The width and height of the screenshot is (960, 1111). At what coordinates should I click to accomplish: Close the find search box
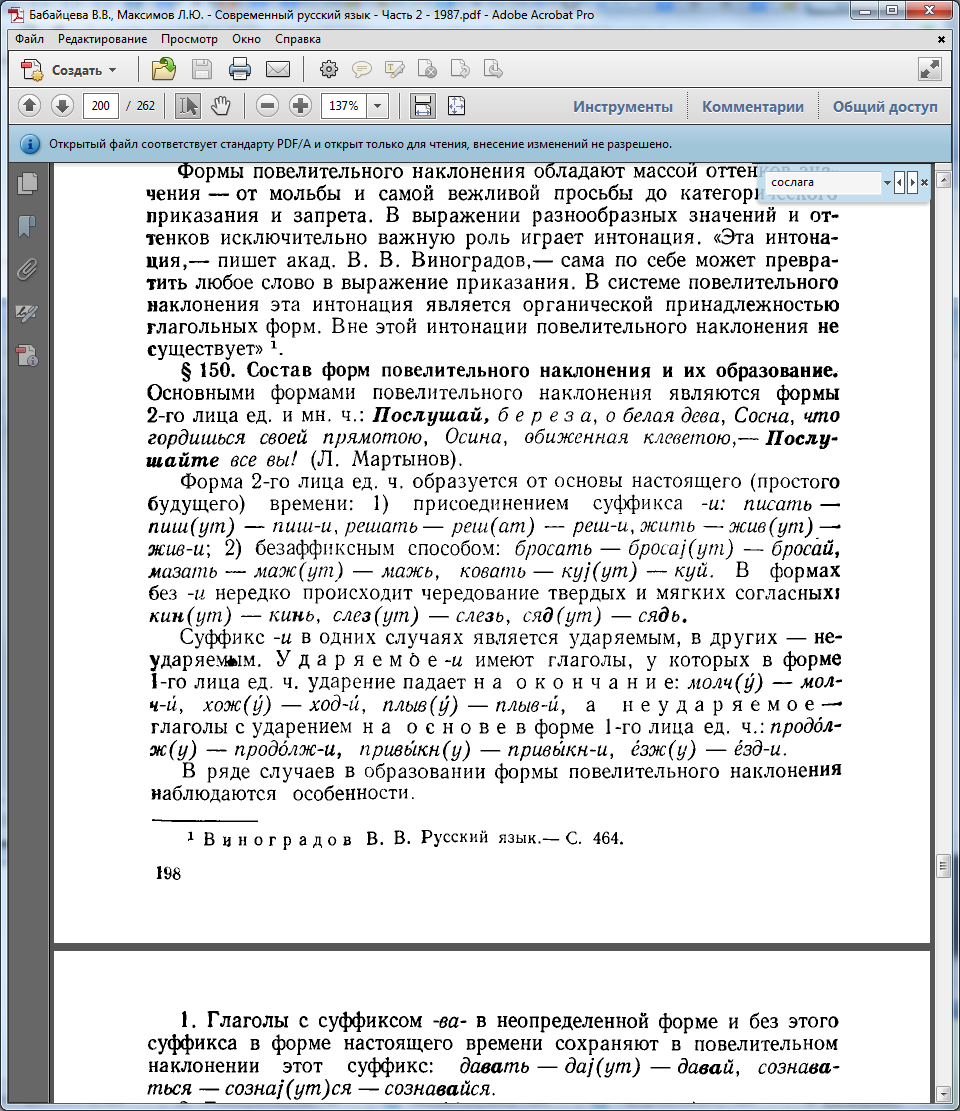point(924,182)
